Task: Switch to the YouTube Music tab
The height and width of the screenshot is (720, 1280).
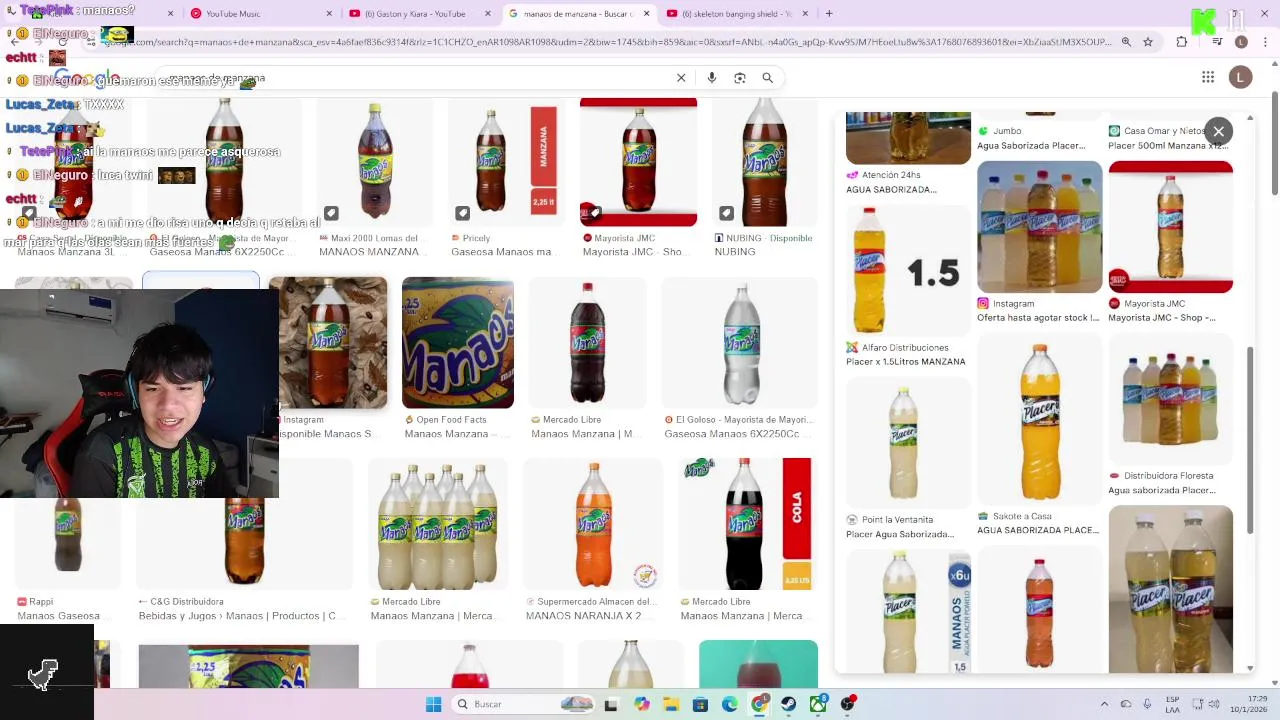Action: pyautogui.click(x=258, y=14)
